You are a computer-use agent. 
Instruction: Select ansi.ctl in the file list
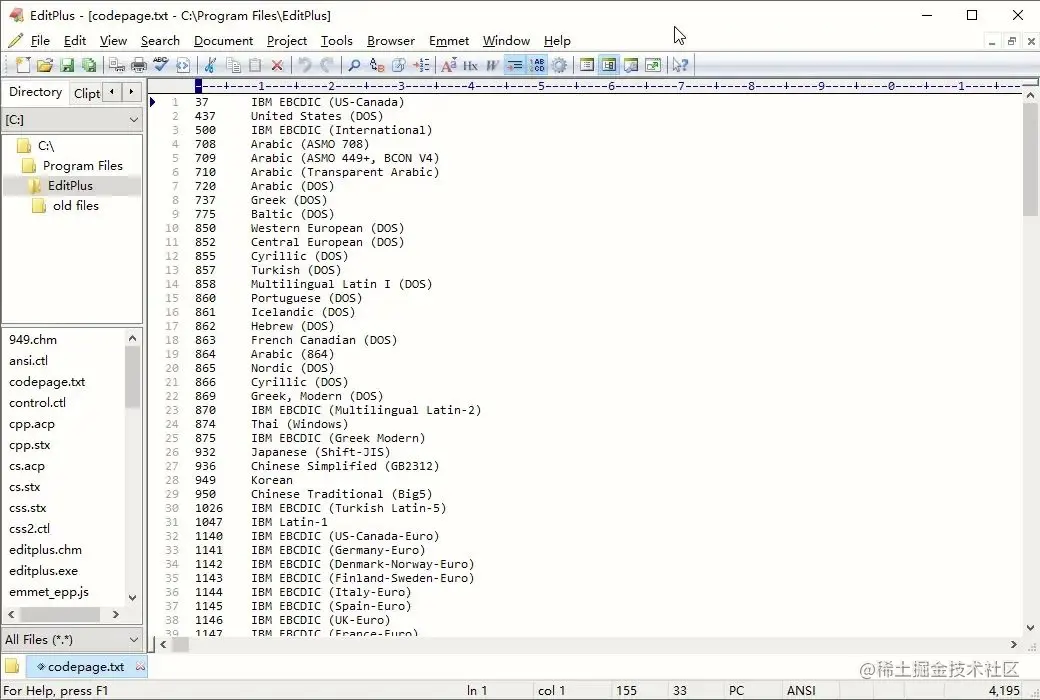pos(29,361)
